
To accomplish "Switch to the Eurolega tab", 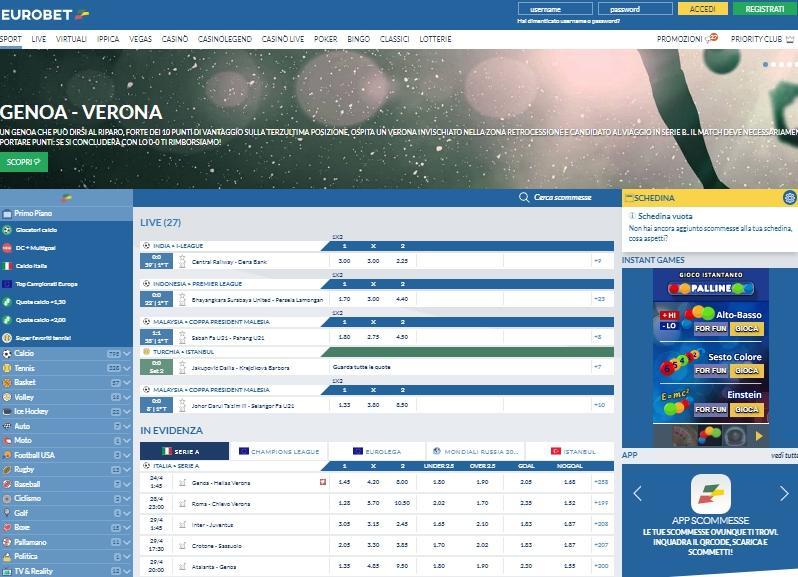I will click(377, 451).
